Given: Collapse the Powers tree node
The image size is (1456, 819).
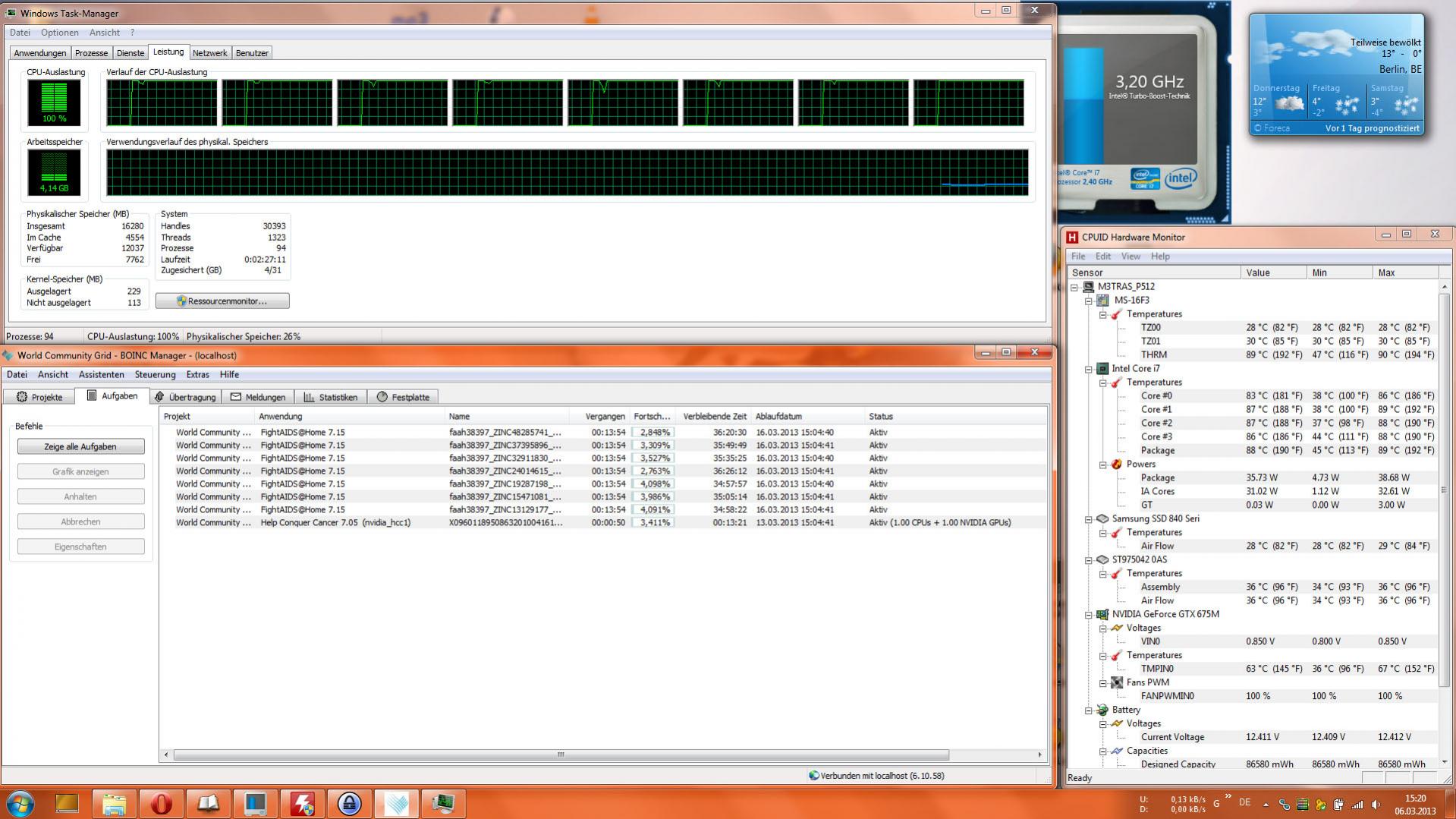Looking at the screenshot, I should click(1103, 465).
